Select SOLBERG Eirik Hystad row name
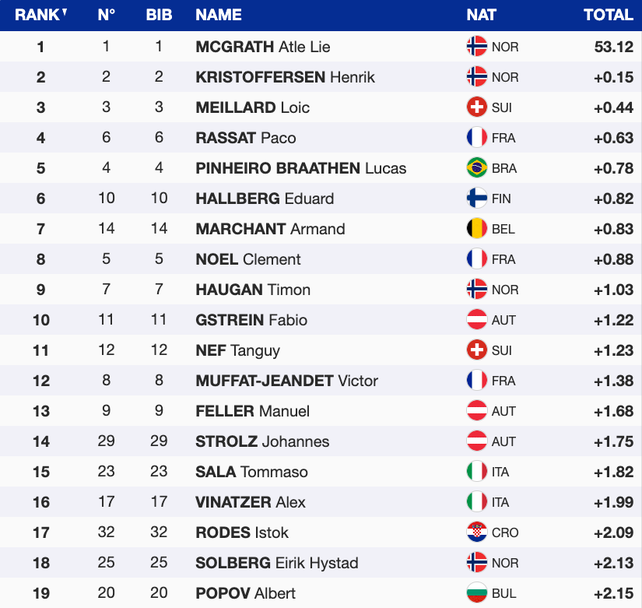 277,563
